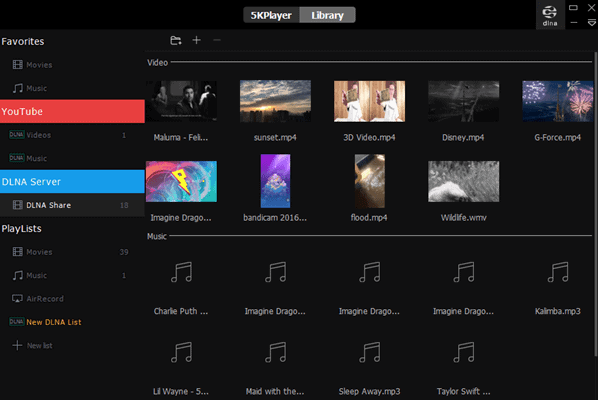This screenshot has width=598, height=400.
Task: Click the plus add file icon
Action: coord(196,40)
